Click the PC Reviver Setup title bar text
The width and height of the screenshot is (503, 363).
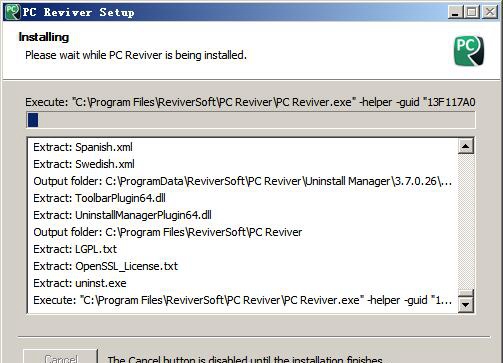point(79,12)
